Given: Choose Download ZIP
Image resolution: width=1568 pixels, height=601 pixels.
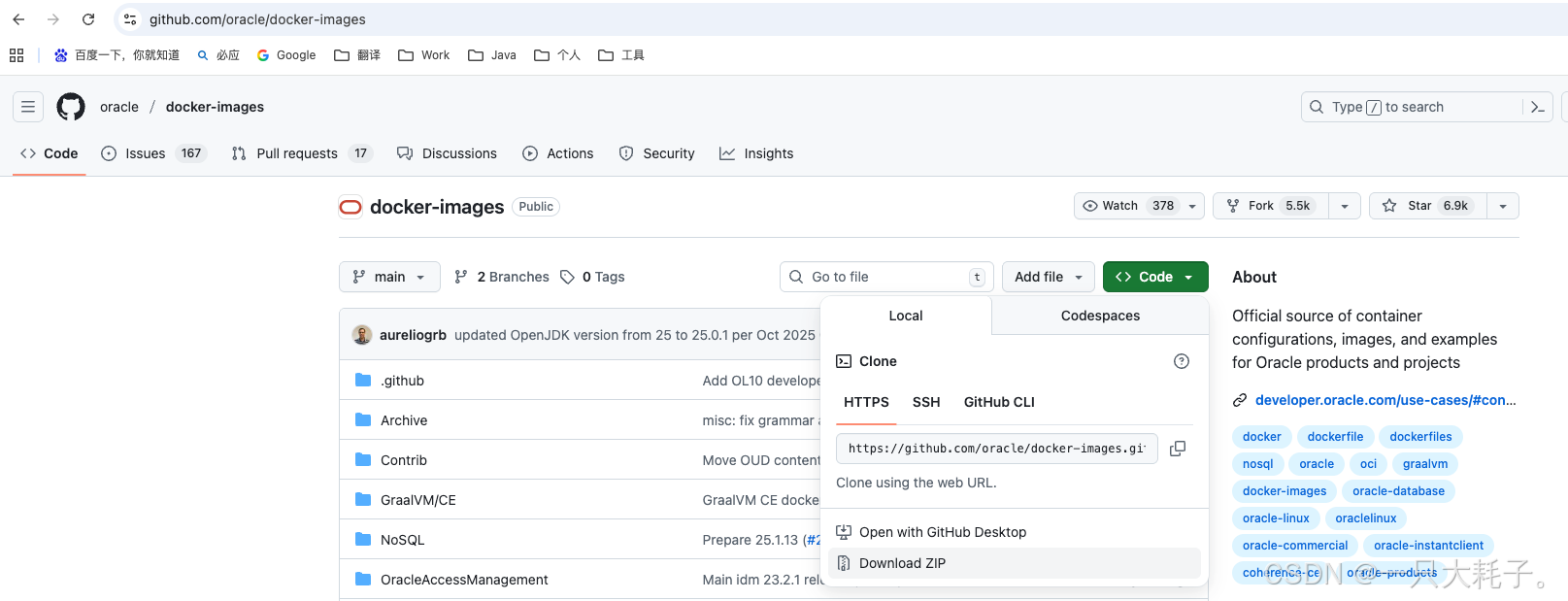Looking at the screenshot, I should [1015, 563].
